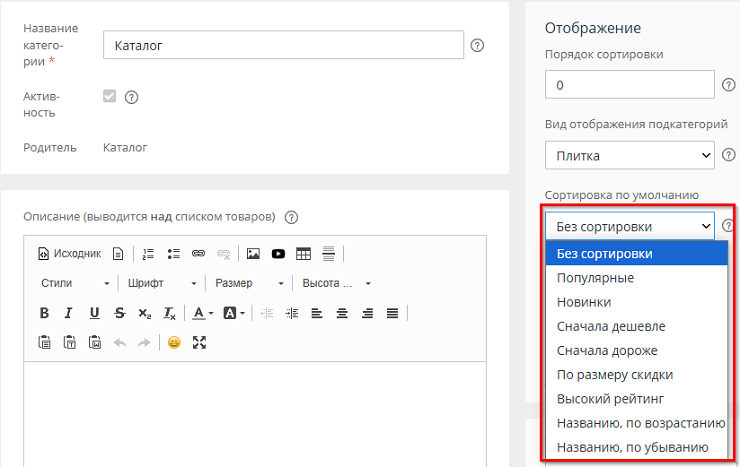
Task: Open the text color picker
Action: point(203,313)
